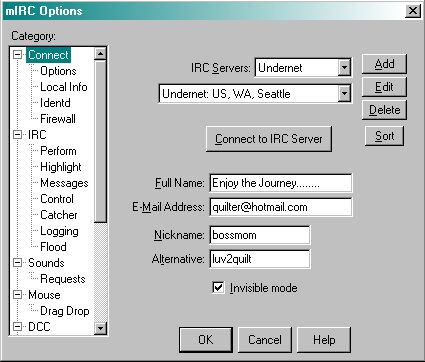Open the Logging settings
Viewport: 425px width, 362px height.
pyautogui.click(x=59, y=231)
